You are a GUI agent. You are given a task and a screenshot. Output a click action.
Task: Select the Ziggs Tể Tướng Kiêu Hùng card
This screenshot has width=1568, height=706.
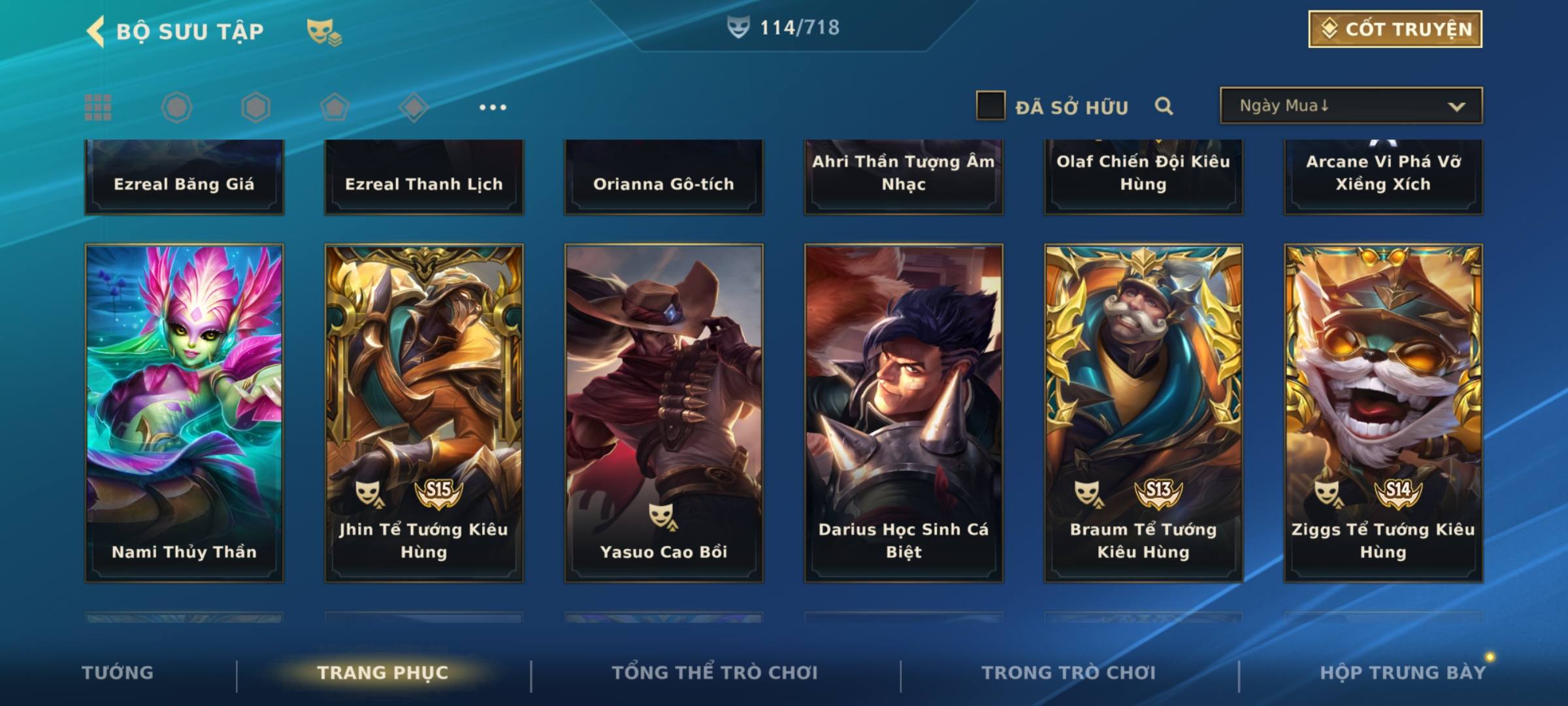1383,413
